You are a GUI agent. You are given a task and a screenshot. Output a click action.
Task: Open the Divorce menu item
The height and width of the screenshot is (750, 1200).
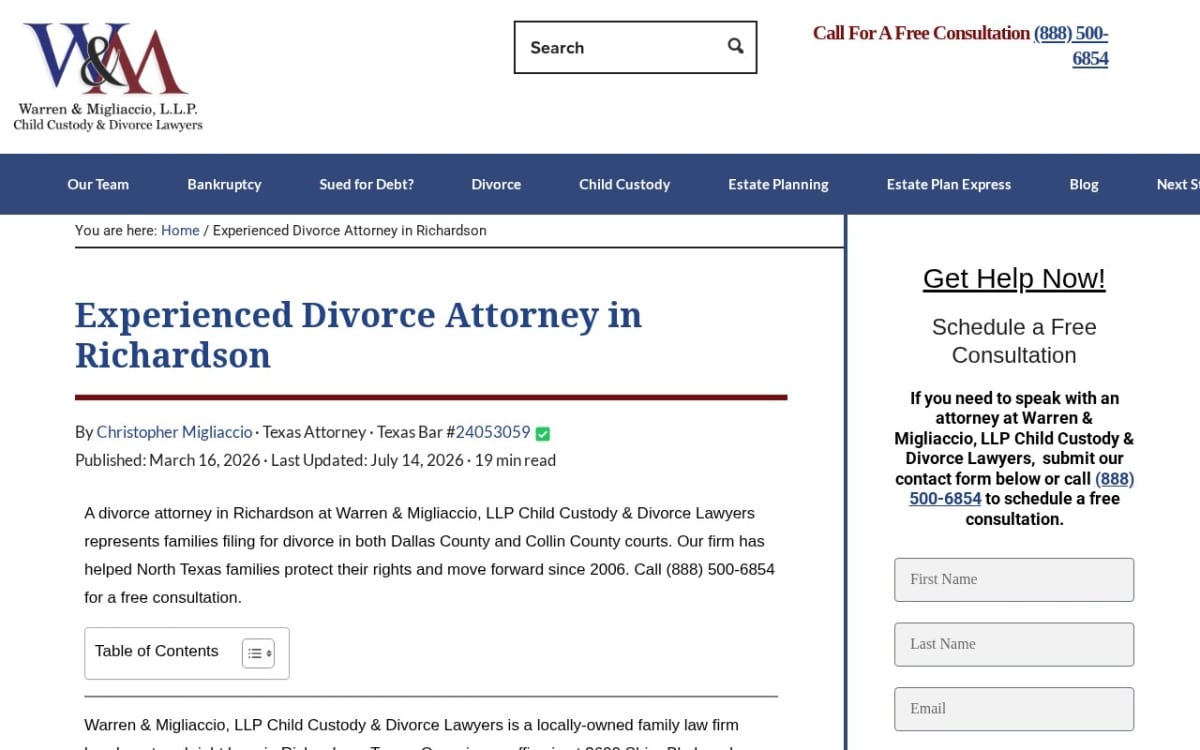click(496, 184)
